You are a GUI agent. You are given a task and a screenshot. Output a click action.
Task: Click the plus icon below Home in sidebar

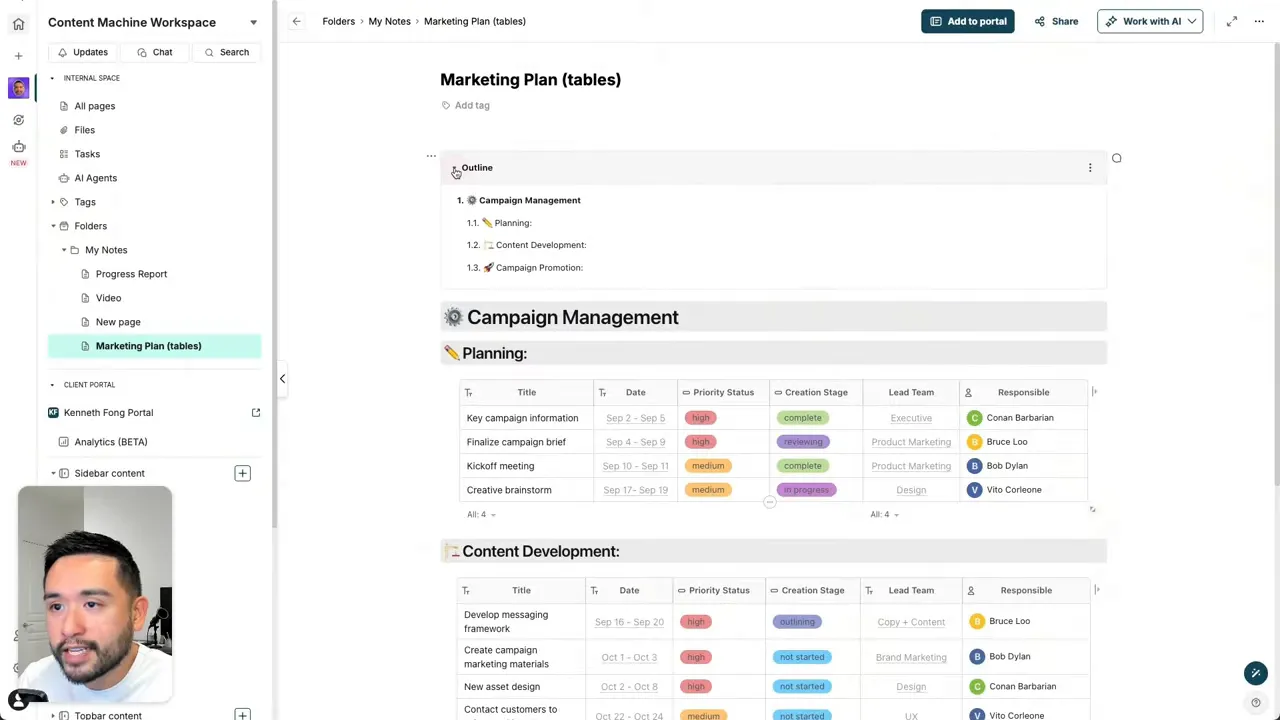point(18,56)
